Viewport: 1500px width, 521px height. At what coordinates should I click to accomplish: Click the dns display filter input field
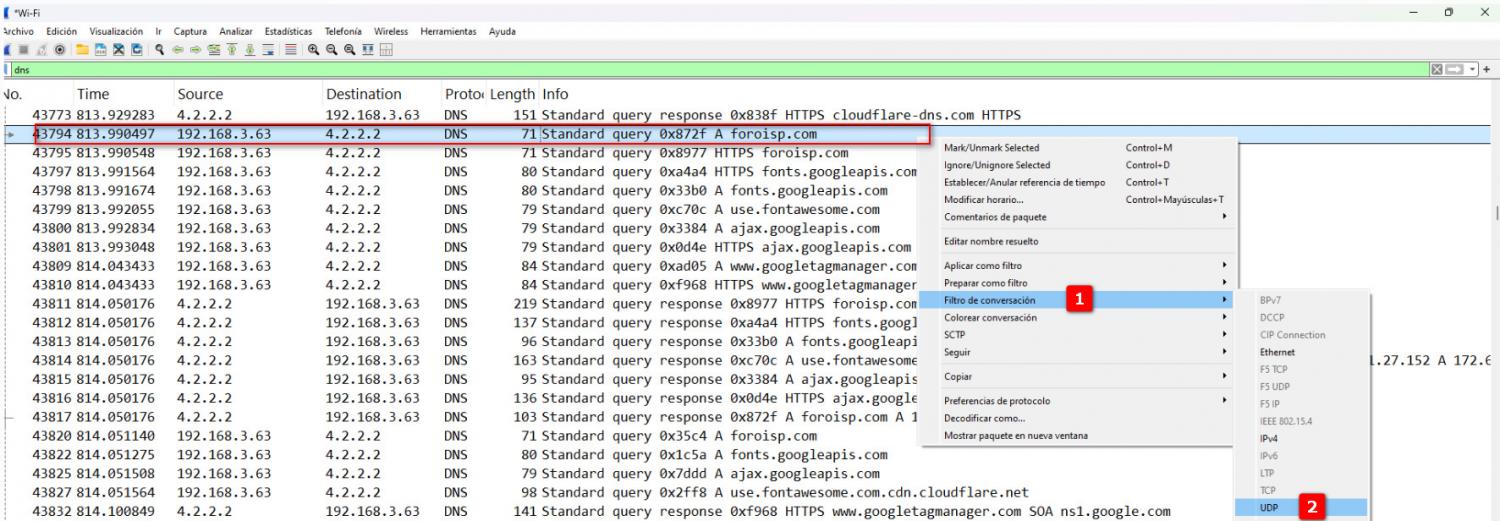pyautogui.click(x=700, y=70)
